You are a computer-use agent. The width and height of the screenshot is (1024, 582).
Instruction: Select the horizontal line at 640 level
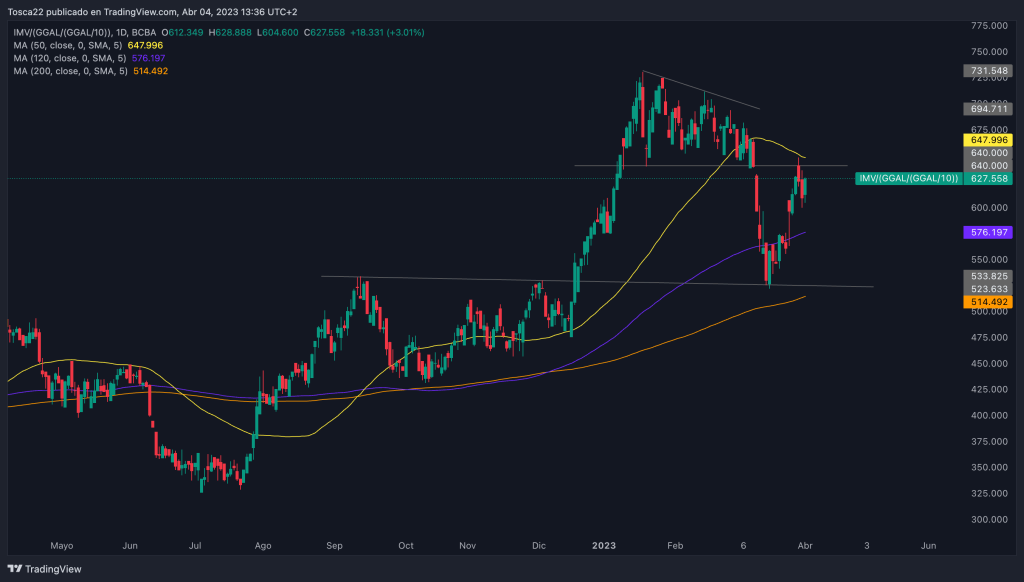pyautogui.click(x=700, y=165)
